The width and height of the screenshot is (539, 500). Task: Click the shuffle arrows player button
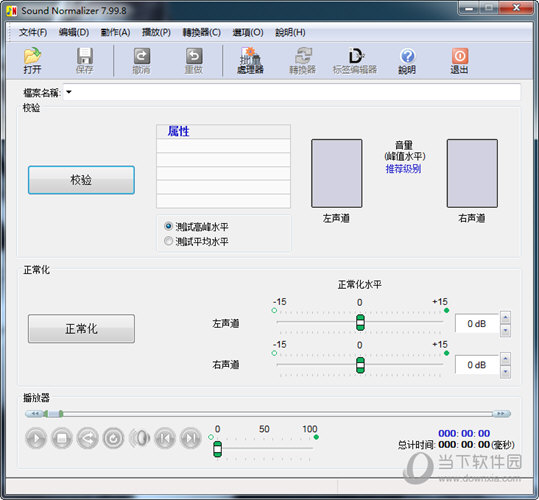88,438
